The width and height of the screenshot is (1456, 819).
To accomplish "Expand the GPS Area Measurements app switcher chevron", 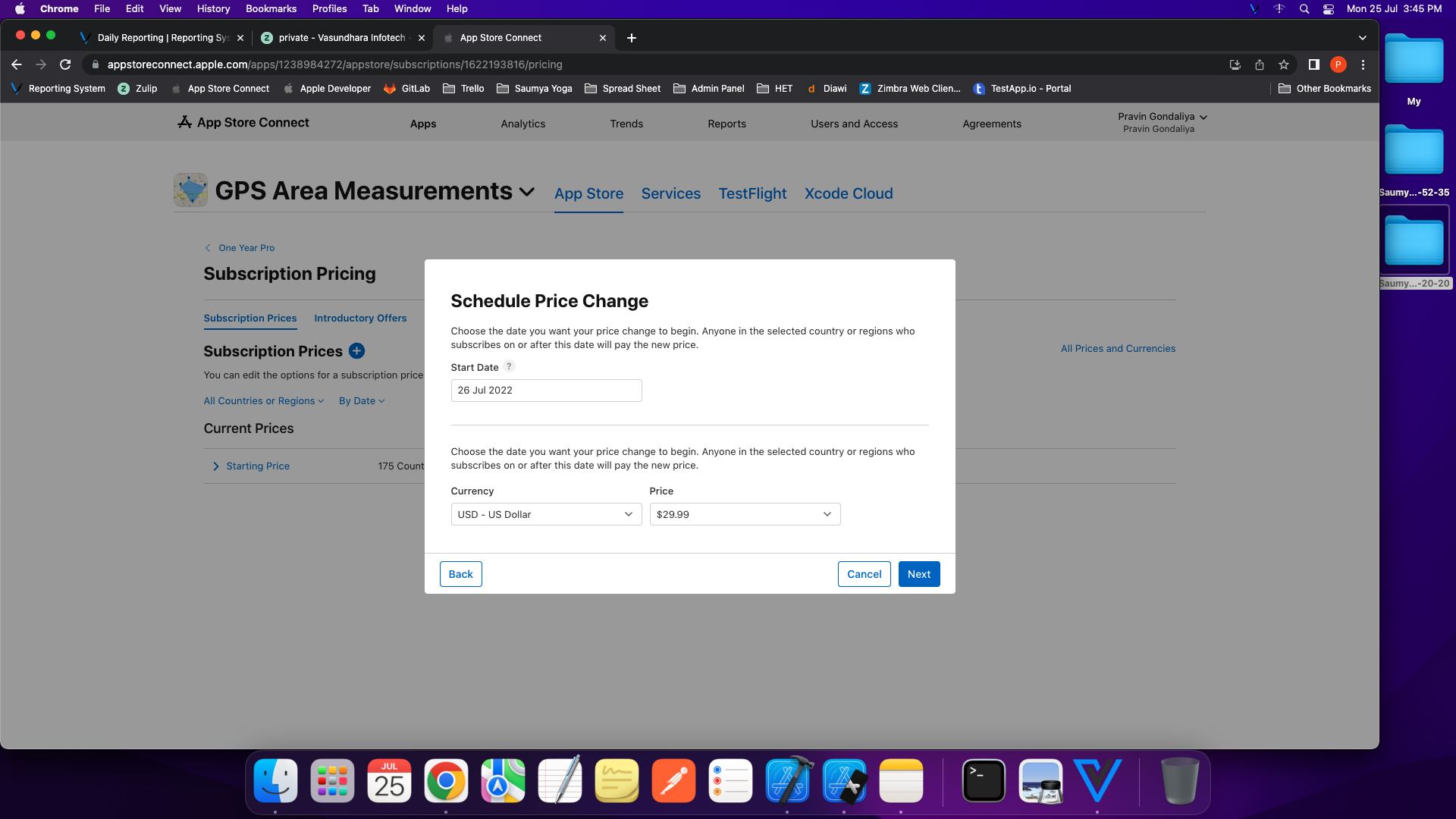I will 527,193.
